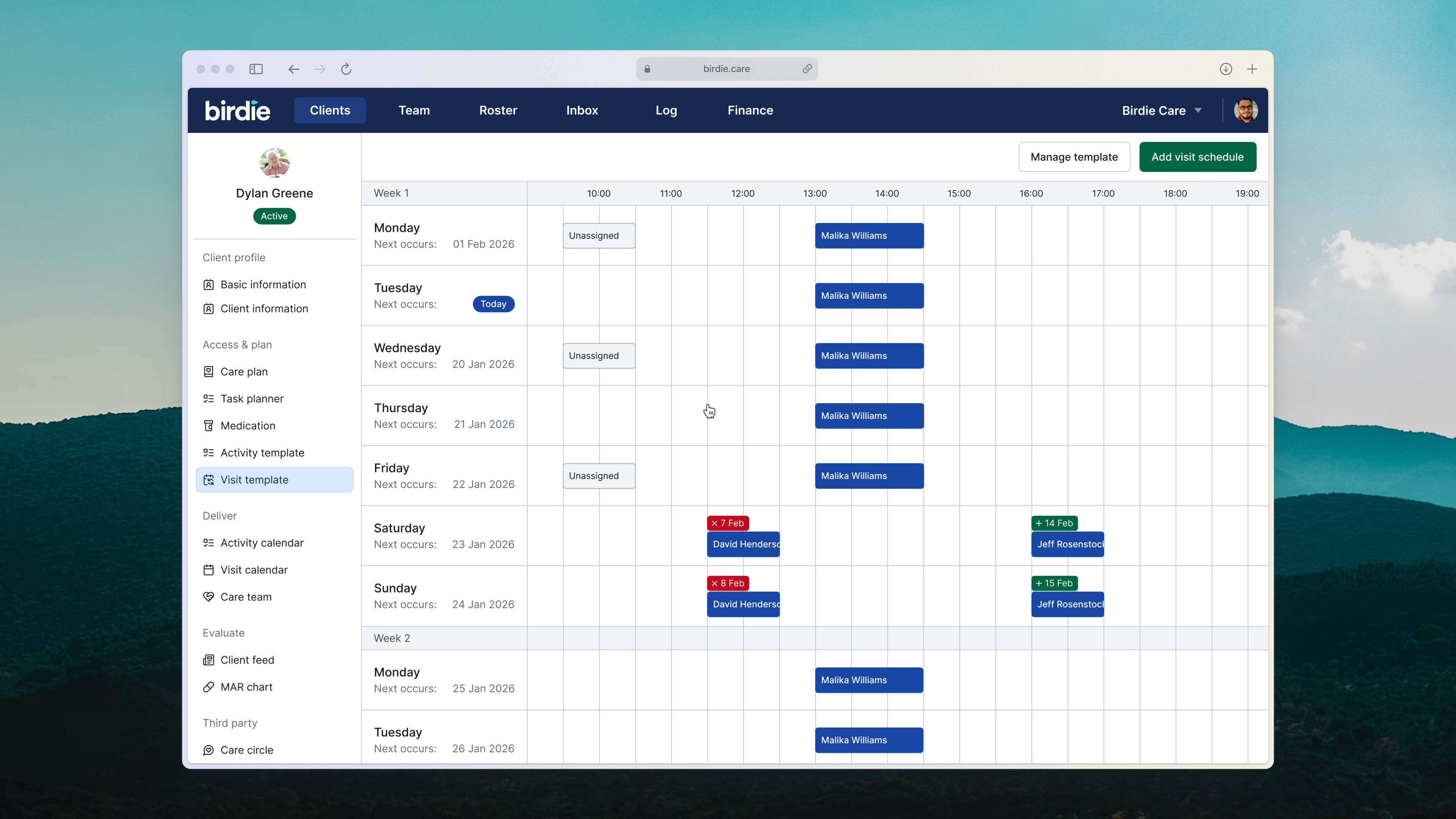This screenshot has height=819, width=1456.
Task: Click the Visit calendar icon
Action: 208,570
